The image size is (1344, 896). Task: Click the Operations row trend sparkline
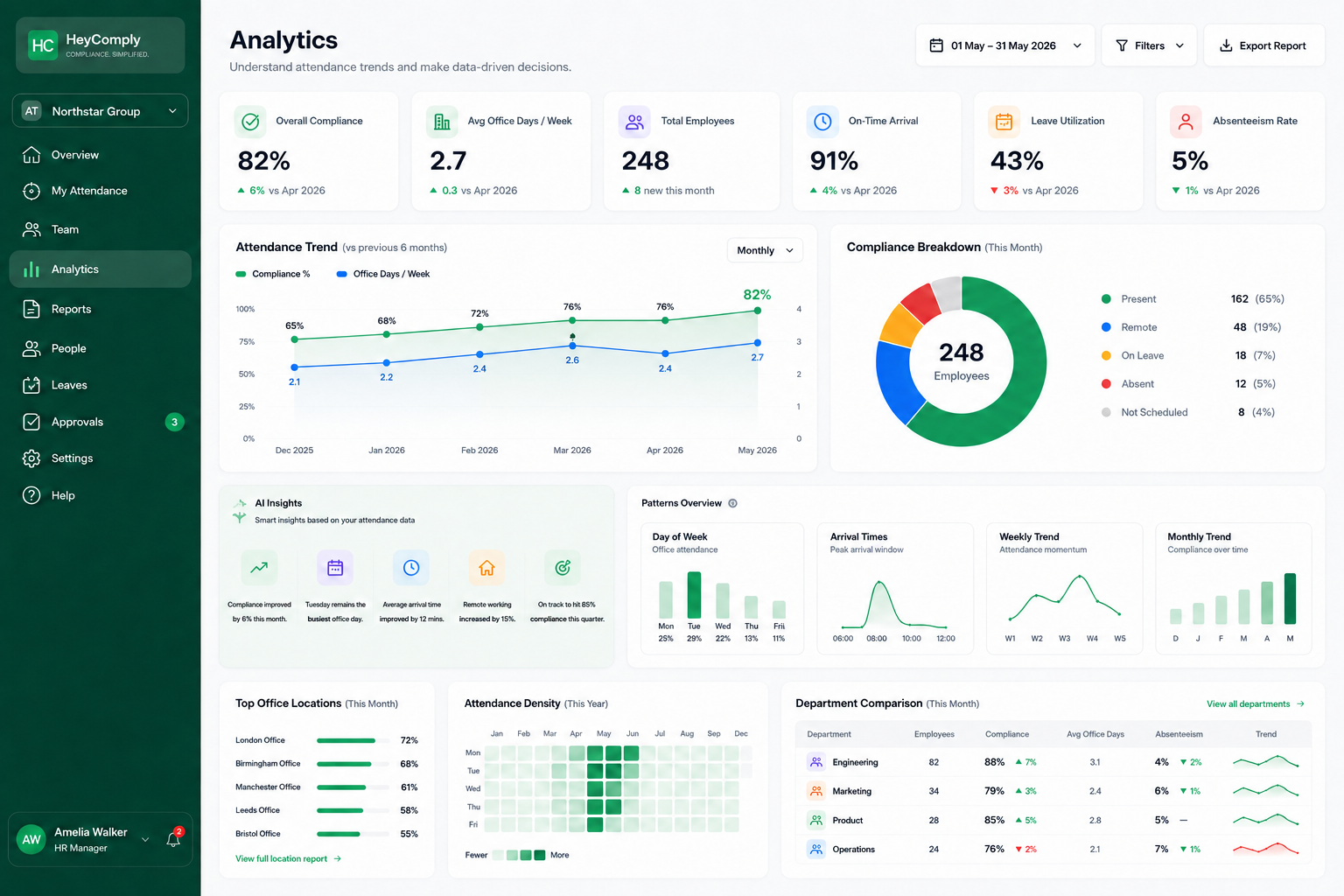point(1265,849)
